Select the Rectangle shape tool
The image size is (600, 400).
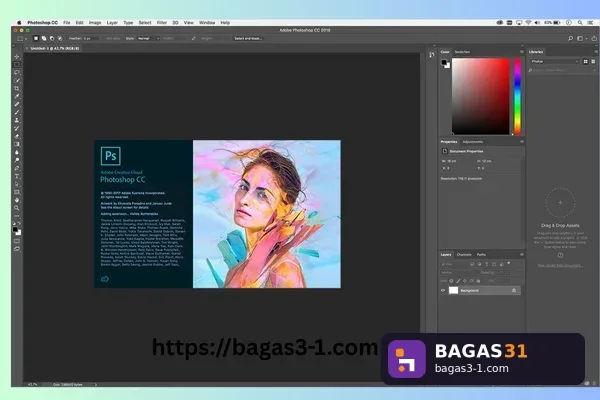tap(16, 192)
